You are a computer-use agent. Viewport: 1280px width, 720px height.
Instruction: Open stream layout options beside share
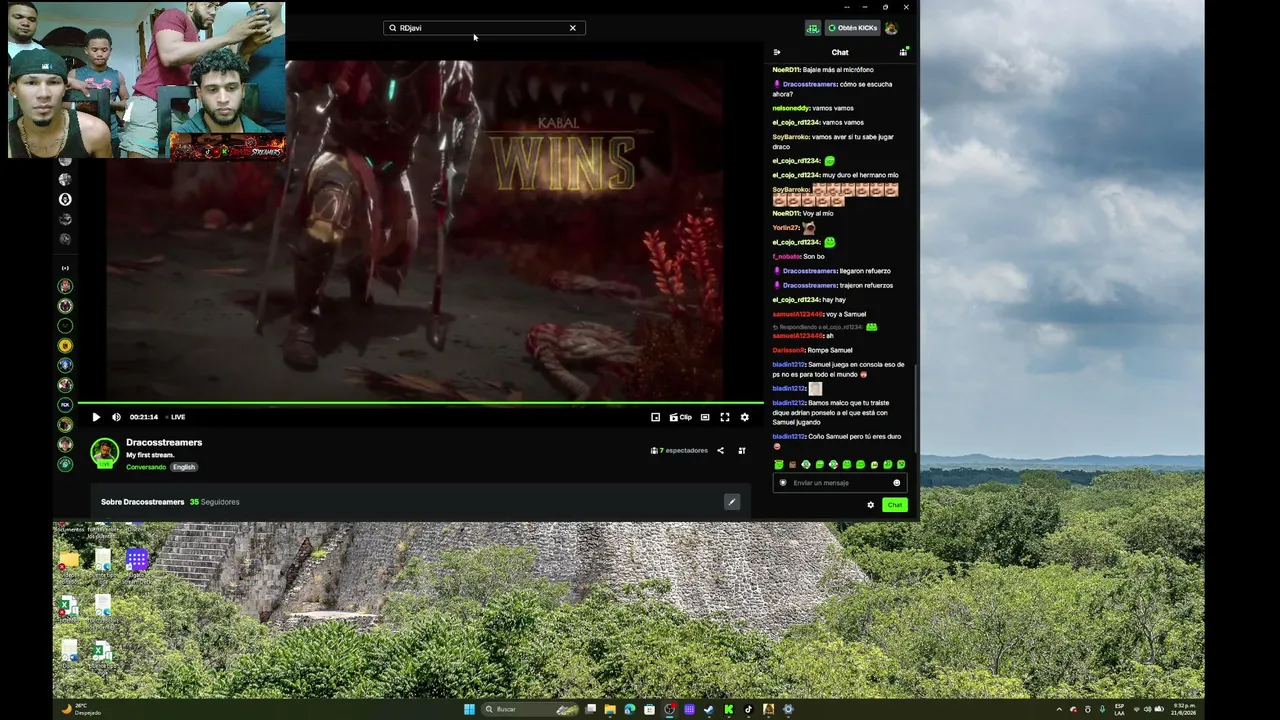[742, 450]
